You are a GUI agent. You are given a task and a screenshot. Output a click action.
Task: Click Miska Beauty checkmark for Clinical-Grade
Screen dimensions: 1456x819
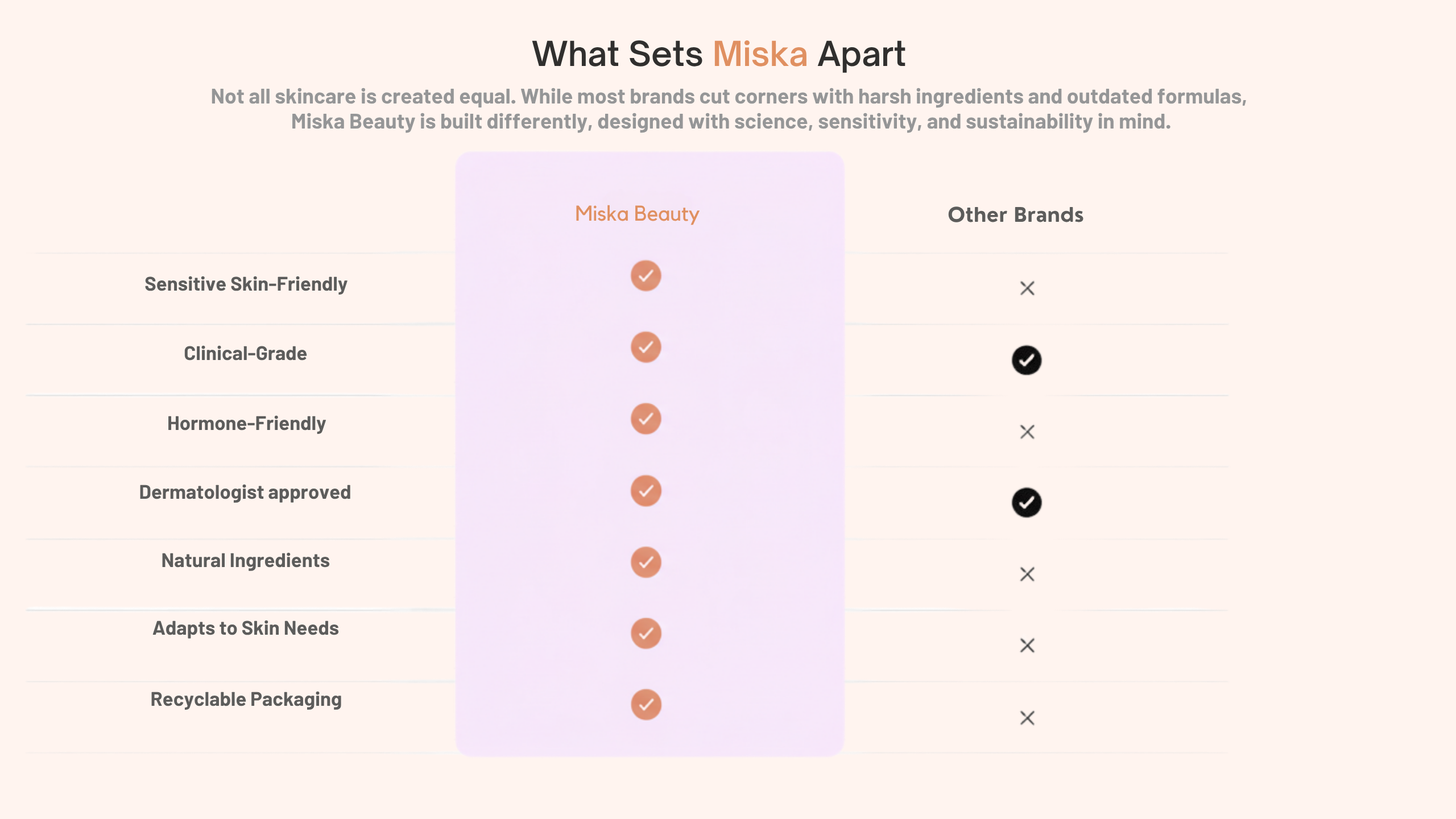click(646, 347)
